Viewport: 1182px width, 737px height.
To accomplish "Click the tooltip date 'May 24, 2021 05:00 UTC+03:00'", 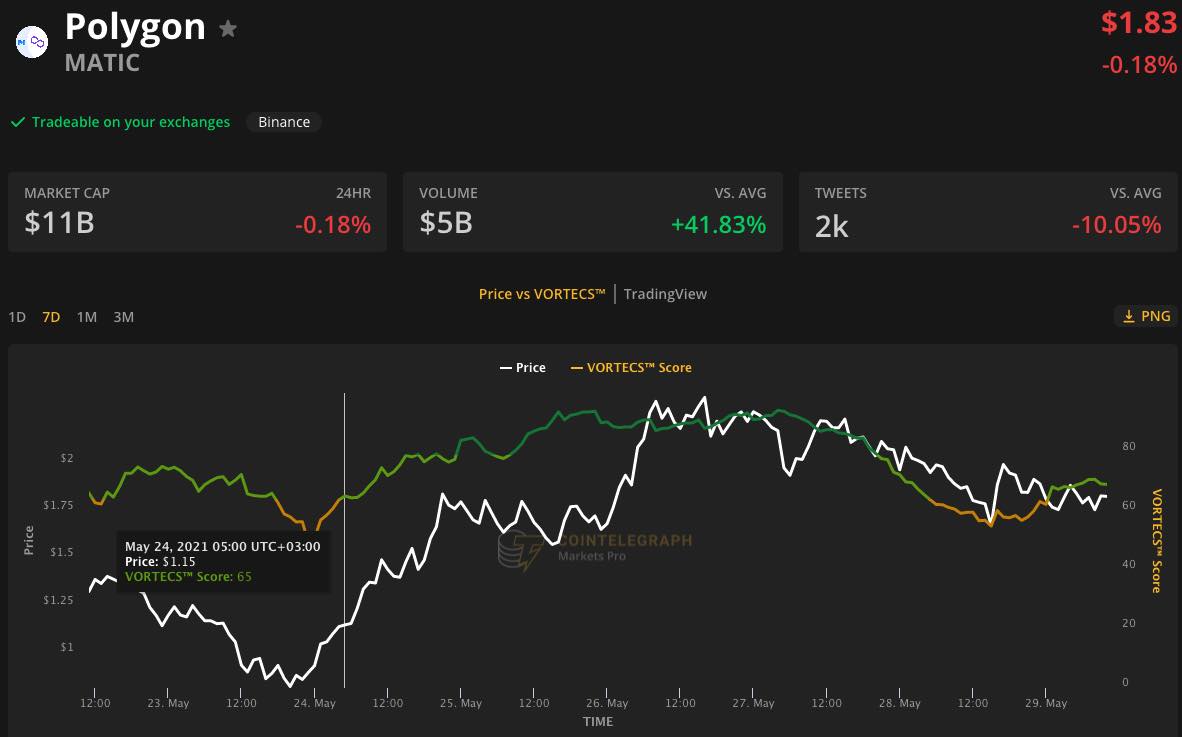I will [x=222, y=546].
